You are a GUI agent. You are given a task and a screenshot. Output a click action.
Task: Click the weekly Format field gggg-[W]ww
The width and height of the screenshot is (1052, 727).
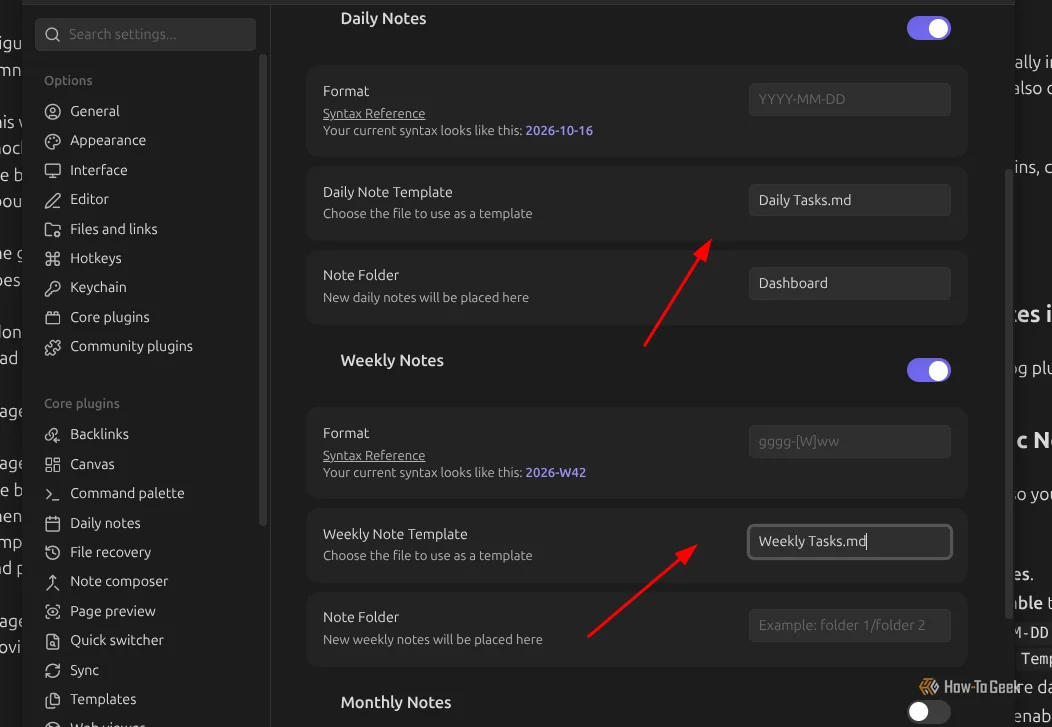pos(849,441)
